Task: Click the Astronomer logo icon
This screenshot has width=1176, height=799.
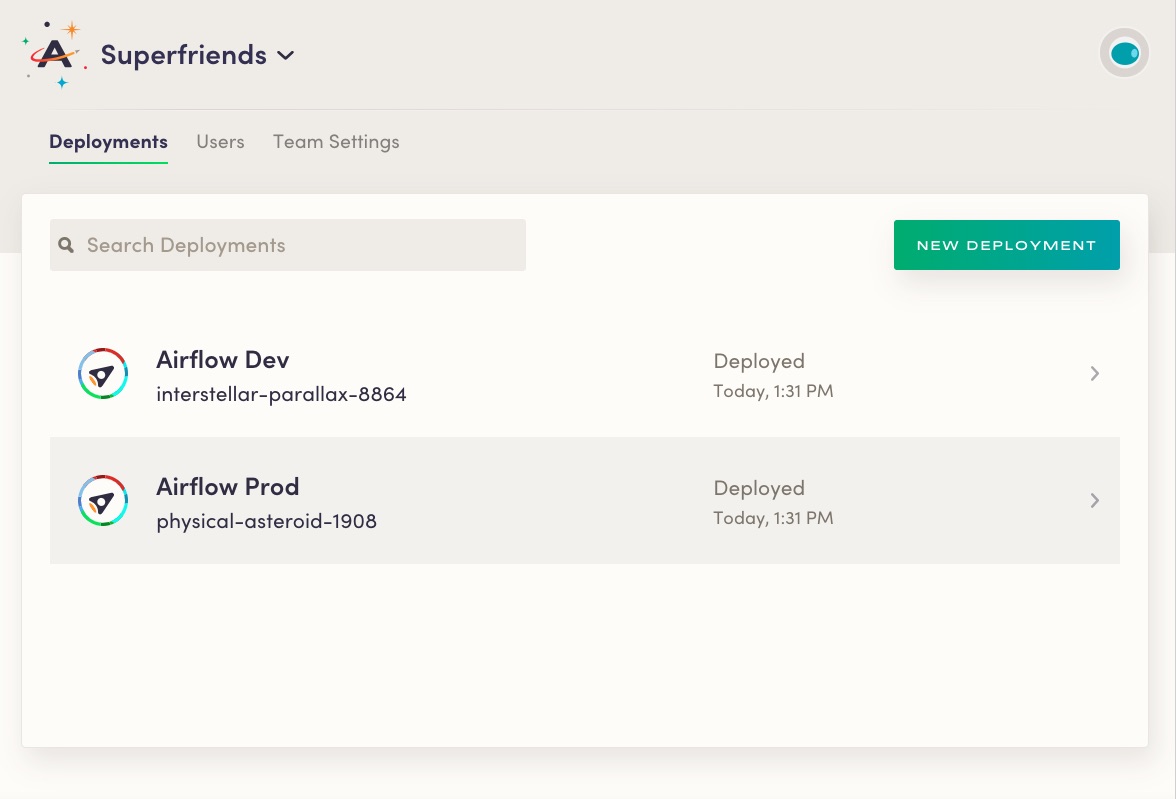Action: click(x=55, y=54)
